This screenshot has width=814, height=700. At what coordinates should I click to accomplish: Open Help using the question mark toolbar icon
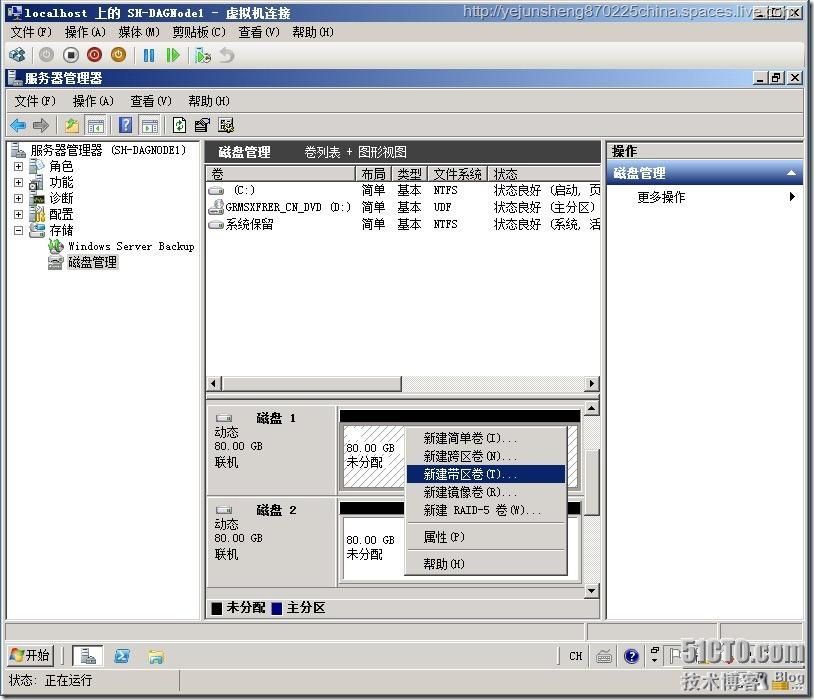pos(125,125)
